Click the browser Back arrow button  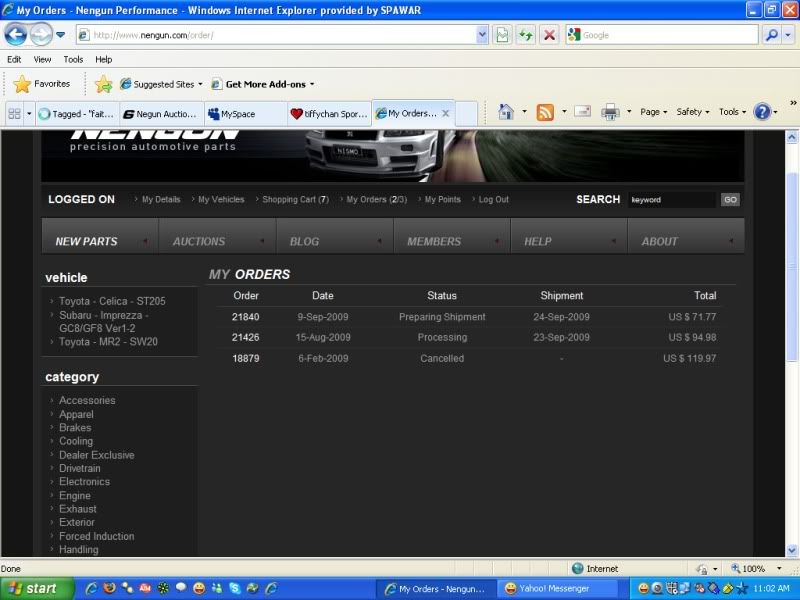15,35
